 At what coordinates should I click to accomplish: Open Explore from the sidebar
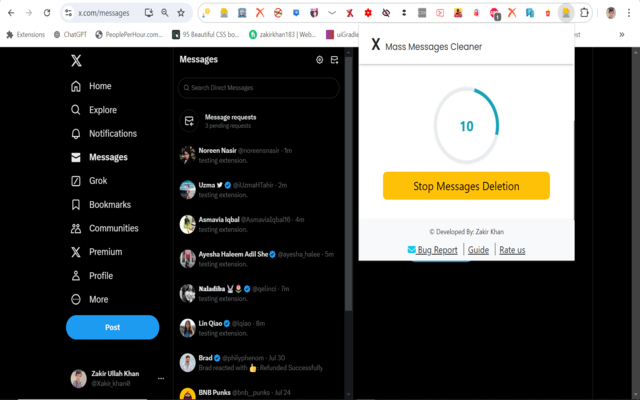pyautogui.click(x=93, y=110)
